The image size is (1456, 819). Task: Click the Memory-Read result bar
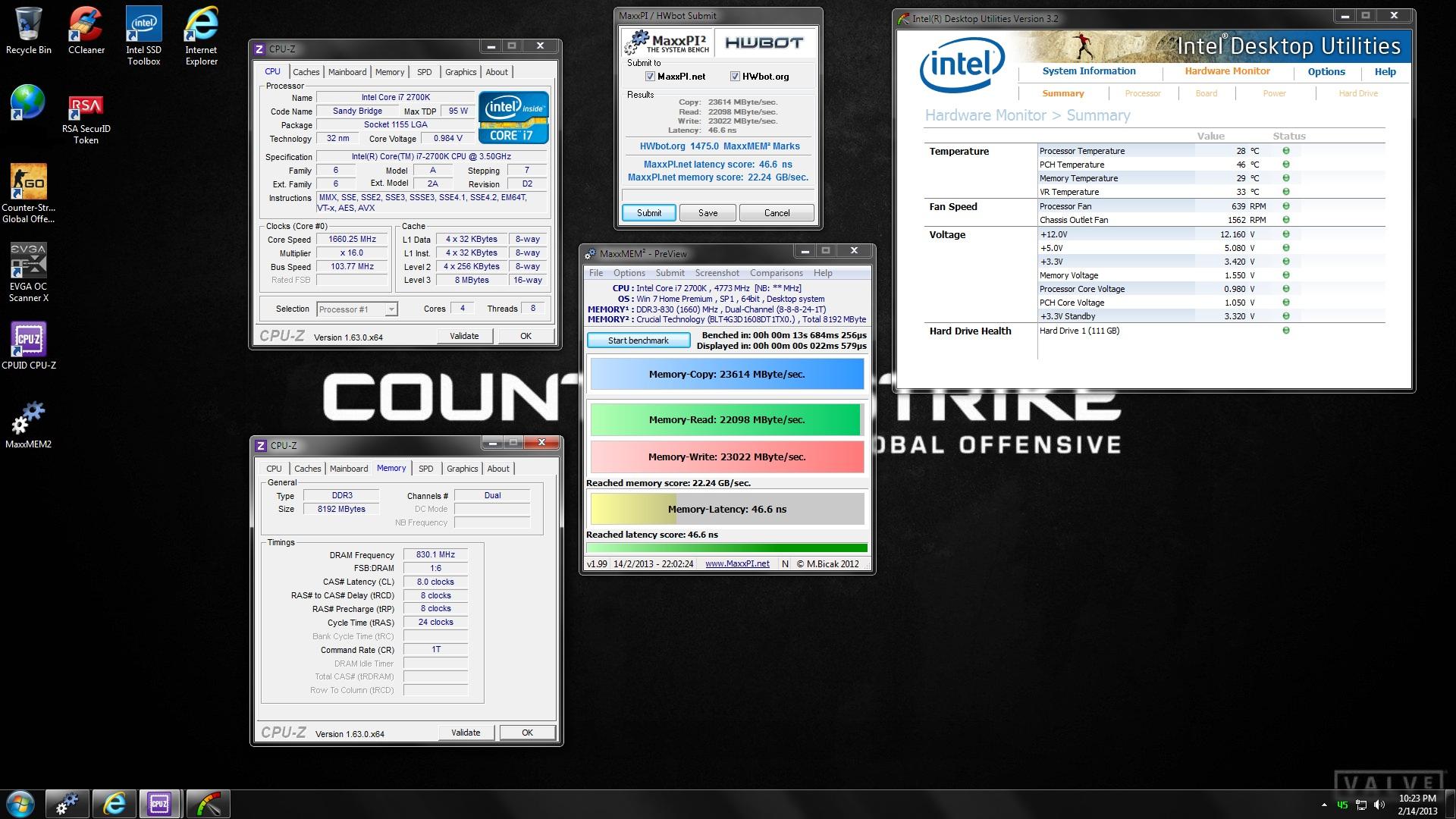pyautogui.click(x=726, y=419)
